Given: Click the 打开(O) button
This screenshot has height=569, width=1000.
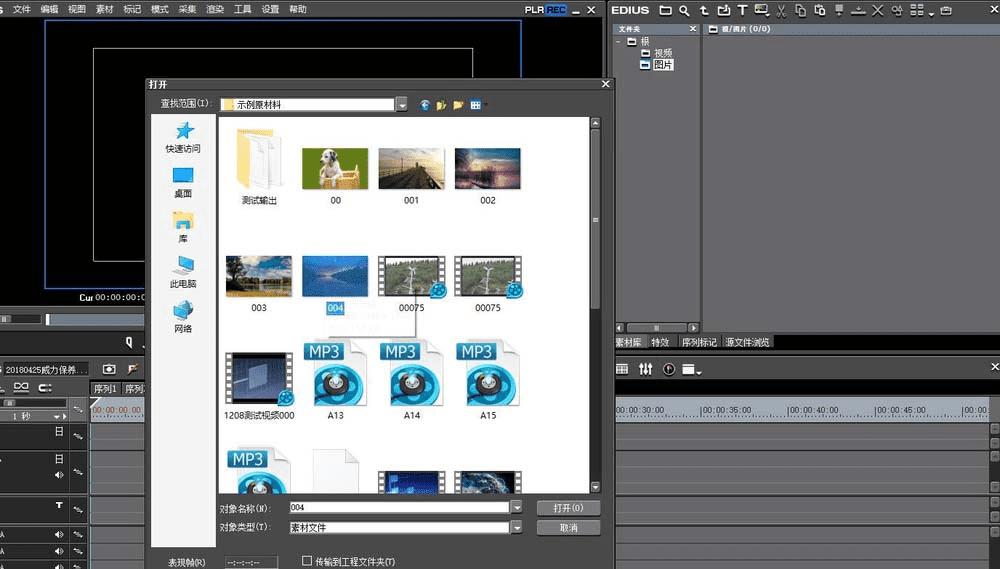Looking at the screenshot, I should [x=568, y=507].
